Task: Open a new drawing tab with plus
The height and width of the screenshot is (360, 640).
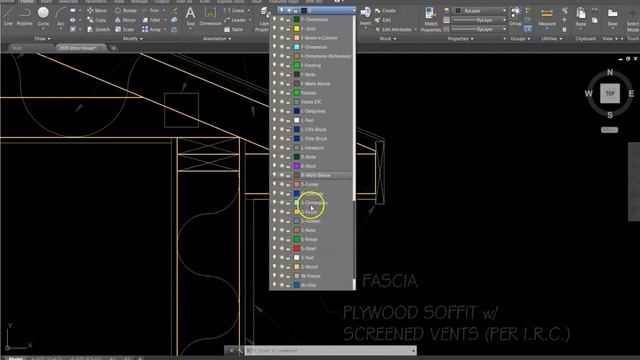Action: (x=113, y=48)
